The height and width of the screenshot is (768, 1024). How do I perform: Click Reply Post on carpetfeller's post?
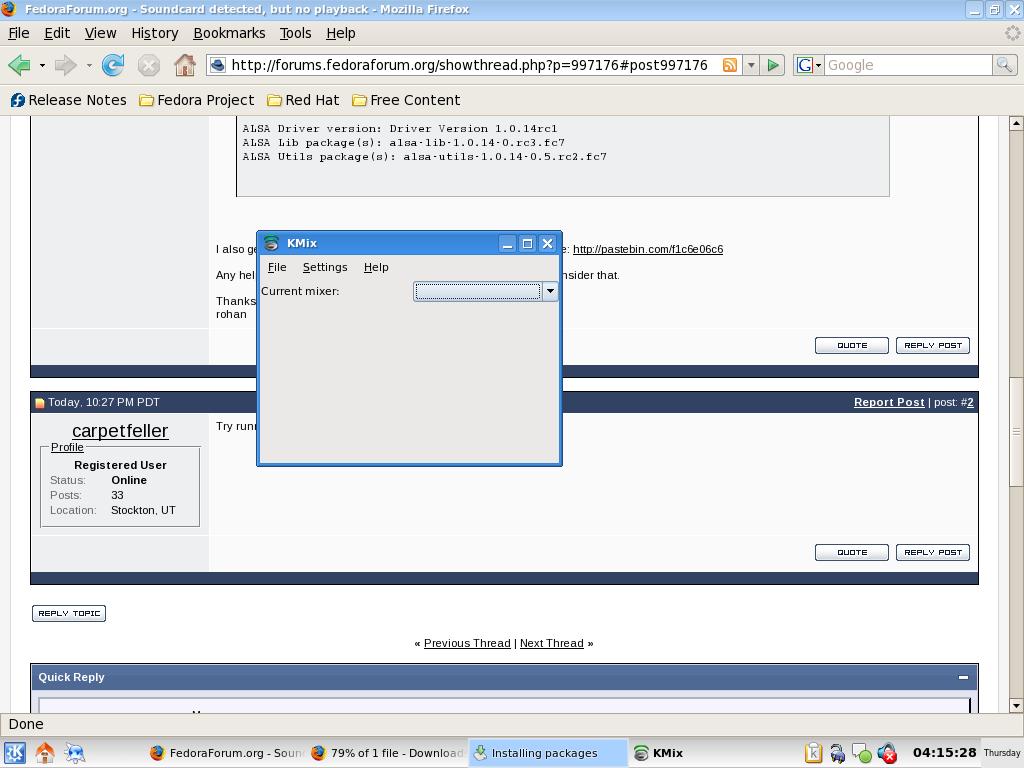(x=933, y=552)
